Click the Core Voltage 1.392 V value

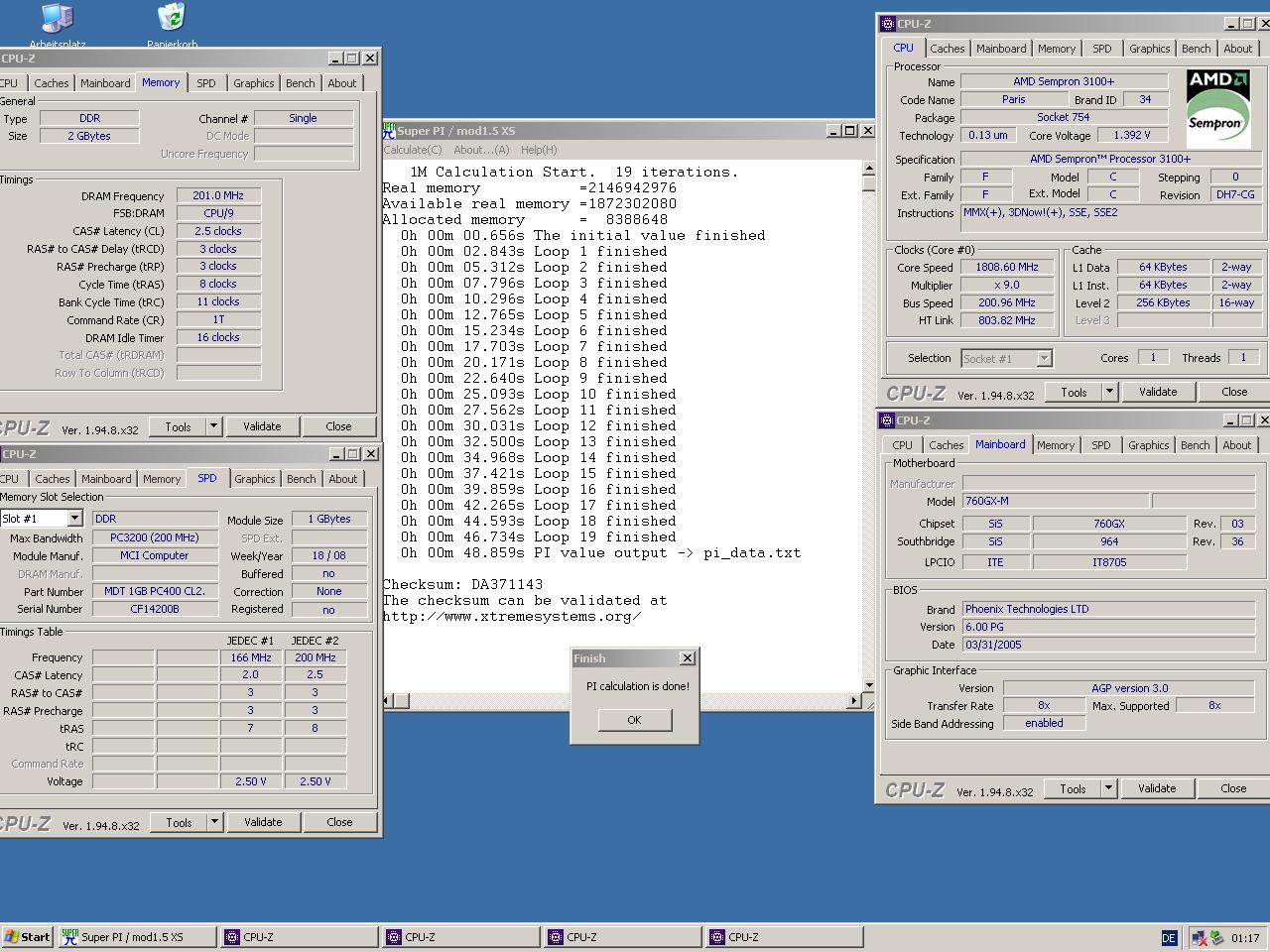[x=1132, y=135]
